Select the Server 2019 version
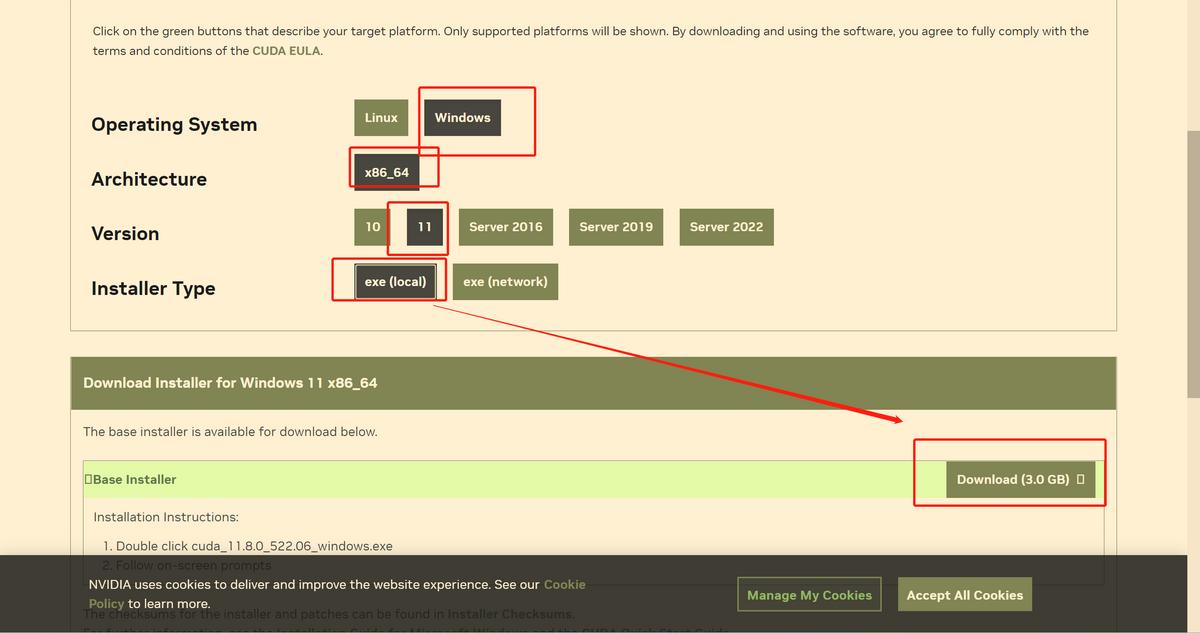The height and width of the screenshot is (633, 1200). coord(616,226)
